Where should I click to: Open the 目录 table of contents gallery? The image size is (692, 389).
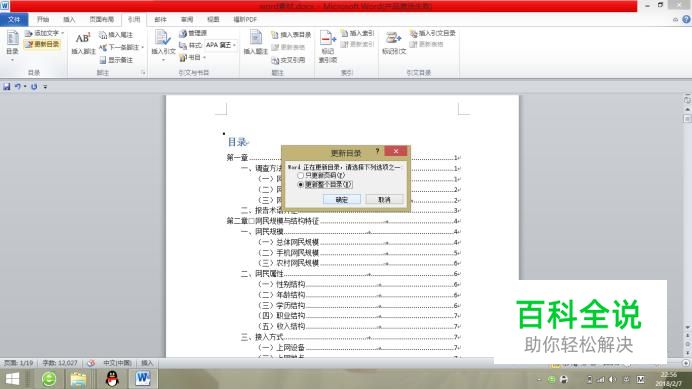12,45
